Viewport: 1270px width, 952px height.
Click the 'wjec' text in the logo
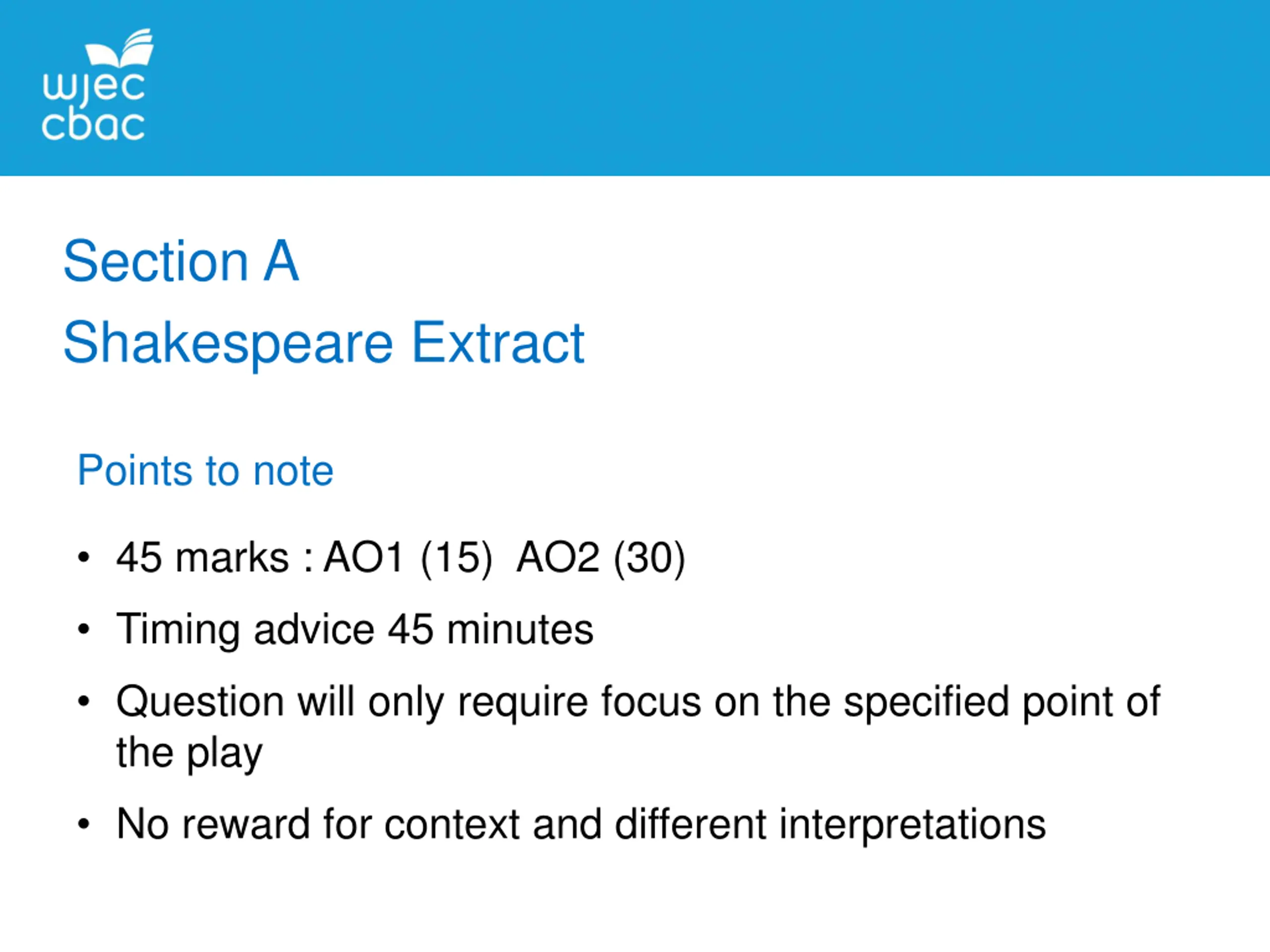pos(94,88)
